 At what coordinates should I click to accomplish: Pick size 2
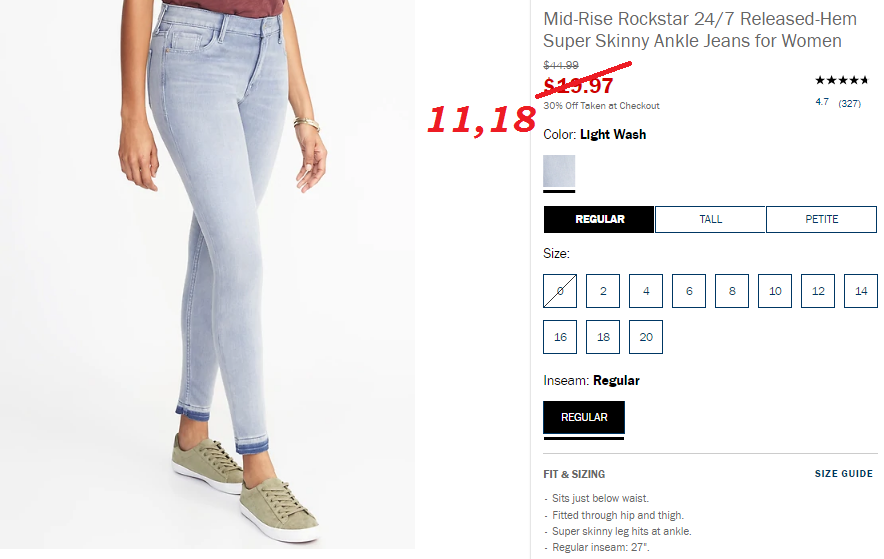click(x=603, y=291)
